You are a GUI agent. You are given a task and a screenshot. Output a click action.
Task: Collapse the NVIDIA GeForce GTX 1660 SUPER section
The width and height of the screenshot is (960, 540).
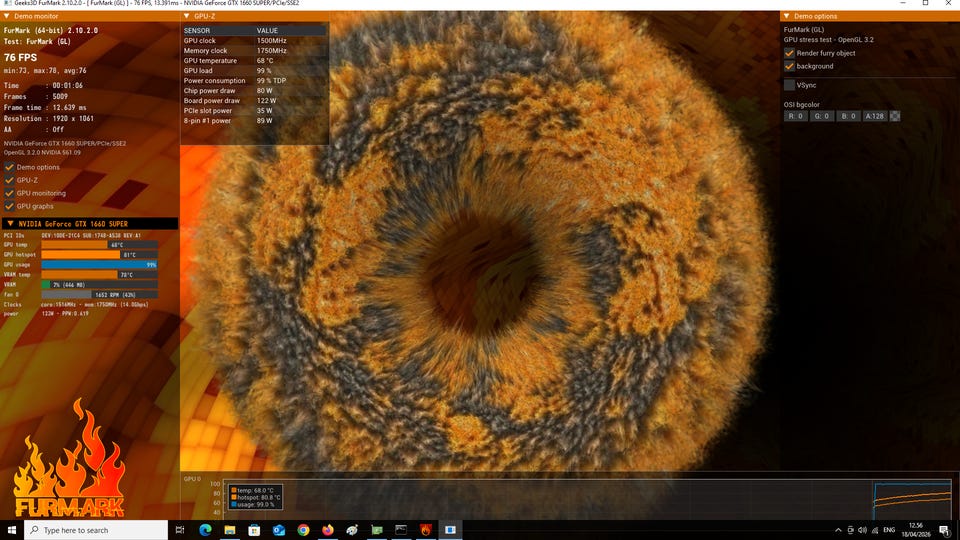[x=10, y=223]
